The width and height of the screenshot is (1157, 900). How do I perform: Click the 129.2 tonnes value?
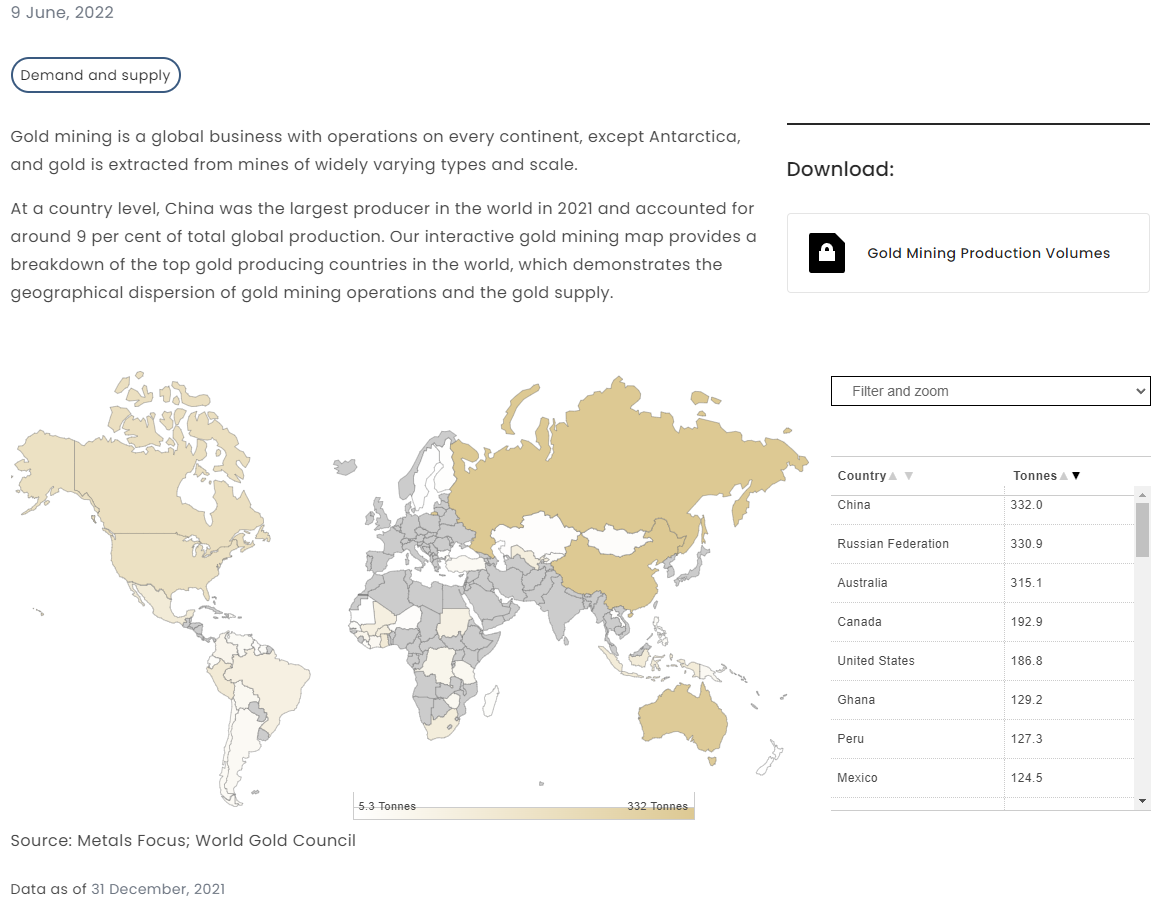tap(1026, 700)
